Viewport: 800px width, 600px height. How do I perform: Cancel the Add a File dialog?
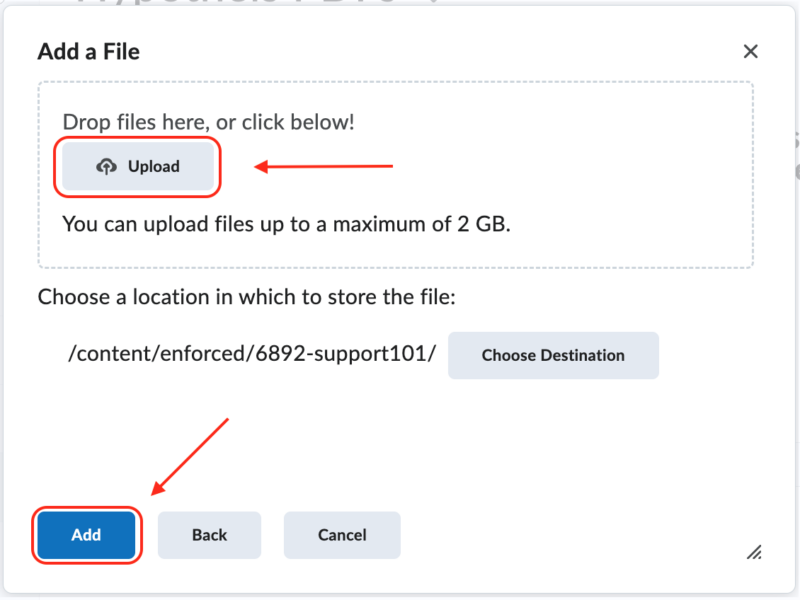click(342, 535)
